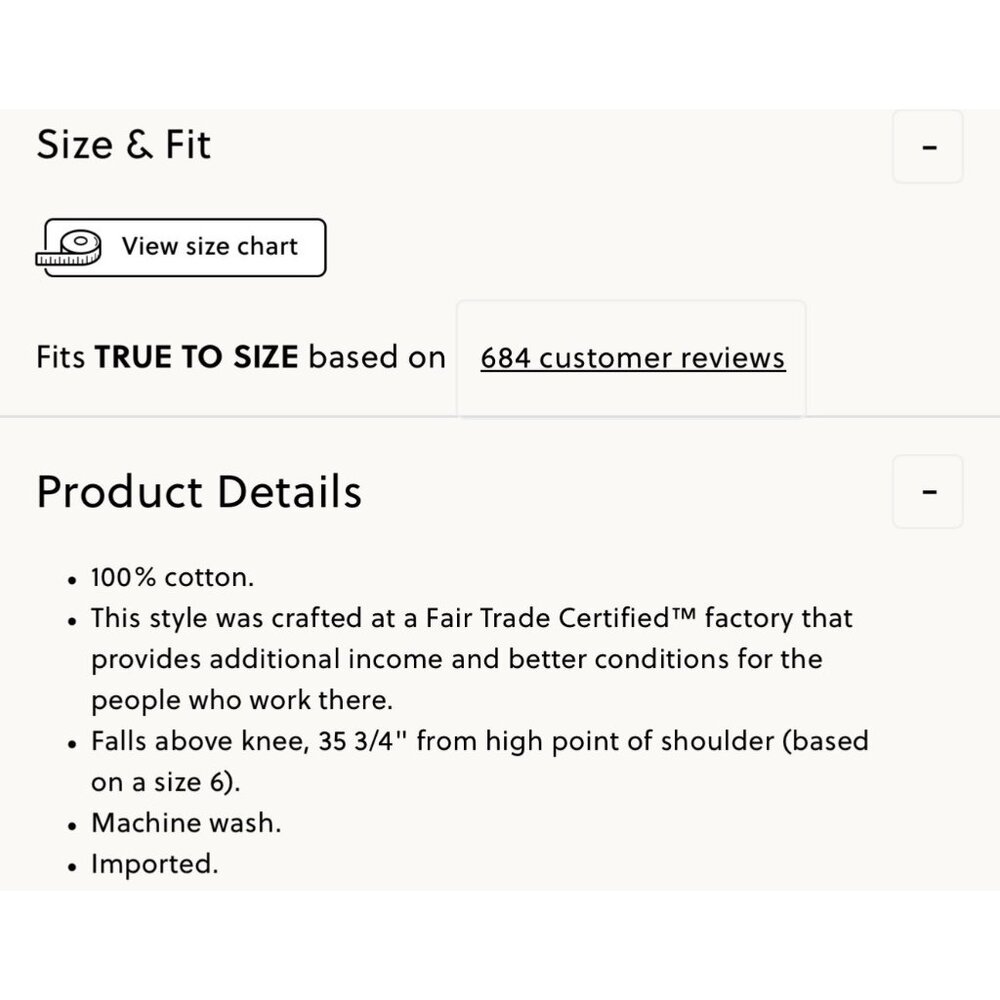Open the 684 customer reviews link
The width and height of the screenshot is (1000, 1000).
point(632,358)
